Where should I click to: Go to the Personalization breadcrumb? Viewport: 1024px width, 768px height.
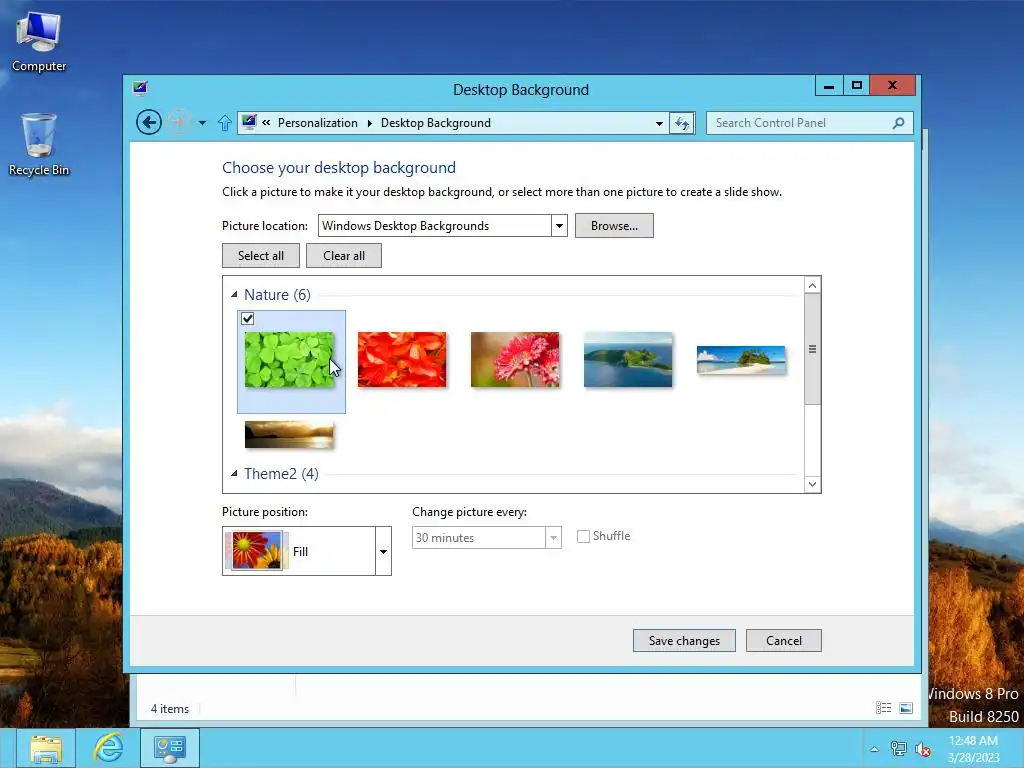pyautogui.click(x=317, y=123)
